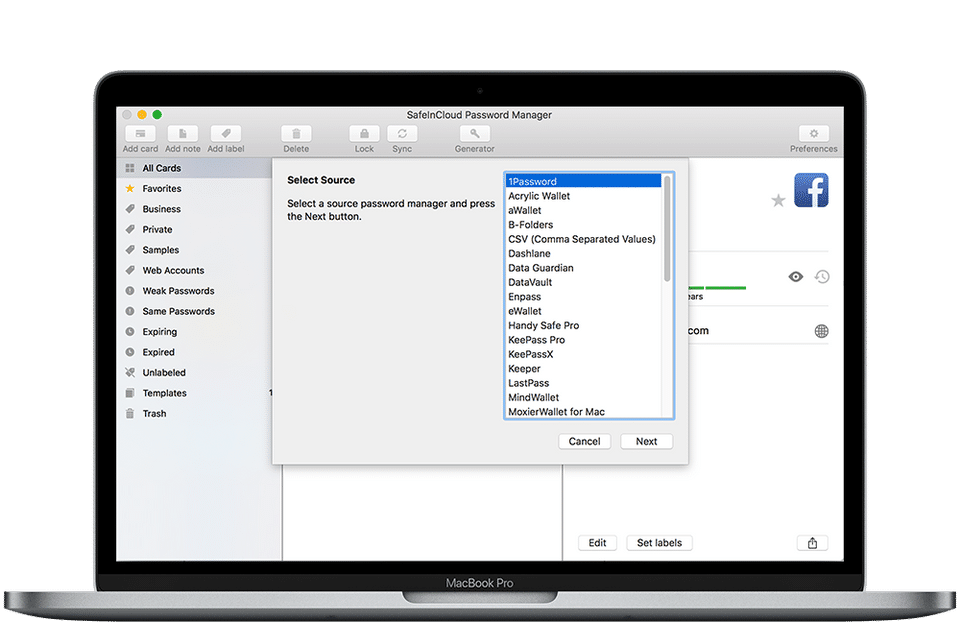Choose eWallet in source list
This screenshot has width=960, height=622.
click(x=583, y=311)
